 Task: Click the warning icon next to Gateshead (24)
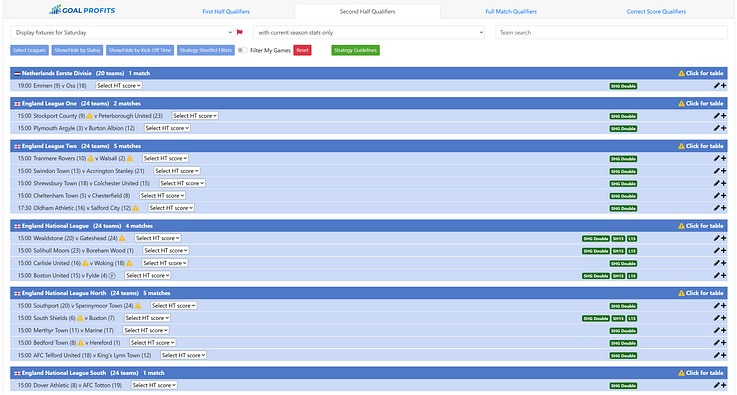(x=122, y=238)
